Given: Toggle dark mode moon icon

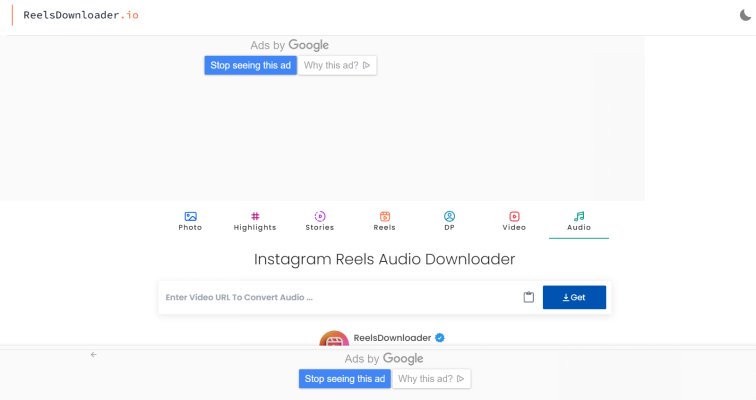Looking at the screenshot, I should click(745, 15).
